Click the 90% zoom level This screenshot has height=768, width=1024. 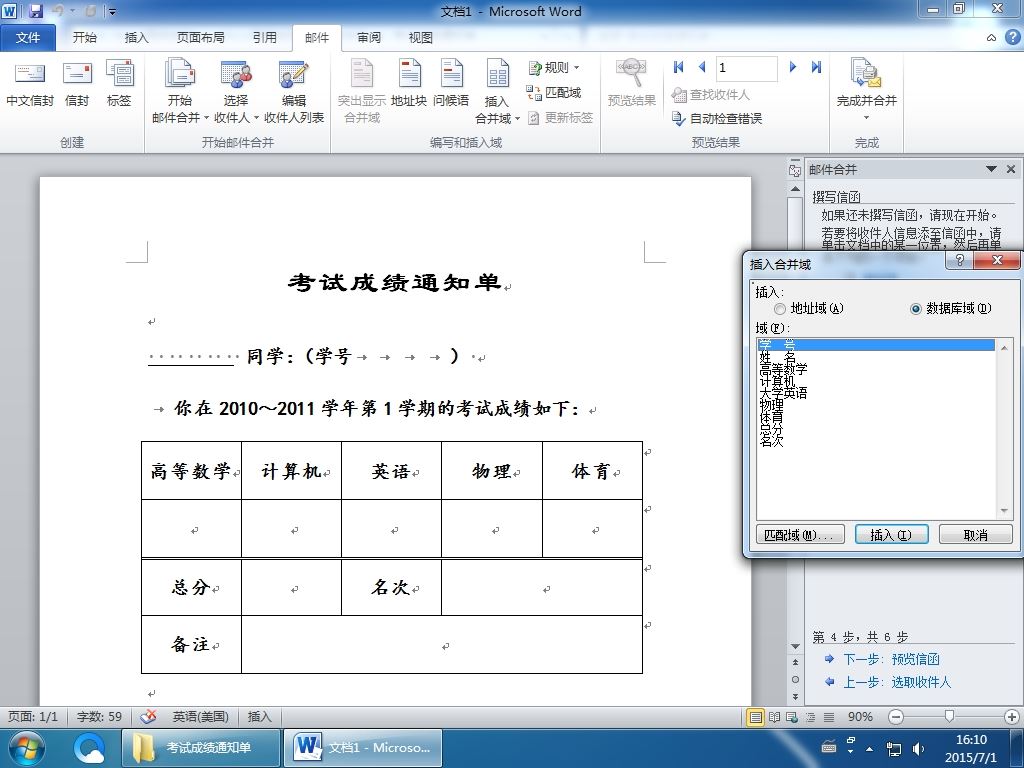859,717
